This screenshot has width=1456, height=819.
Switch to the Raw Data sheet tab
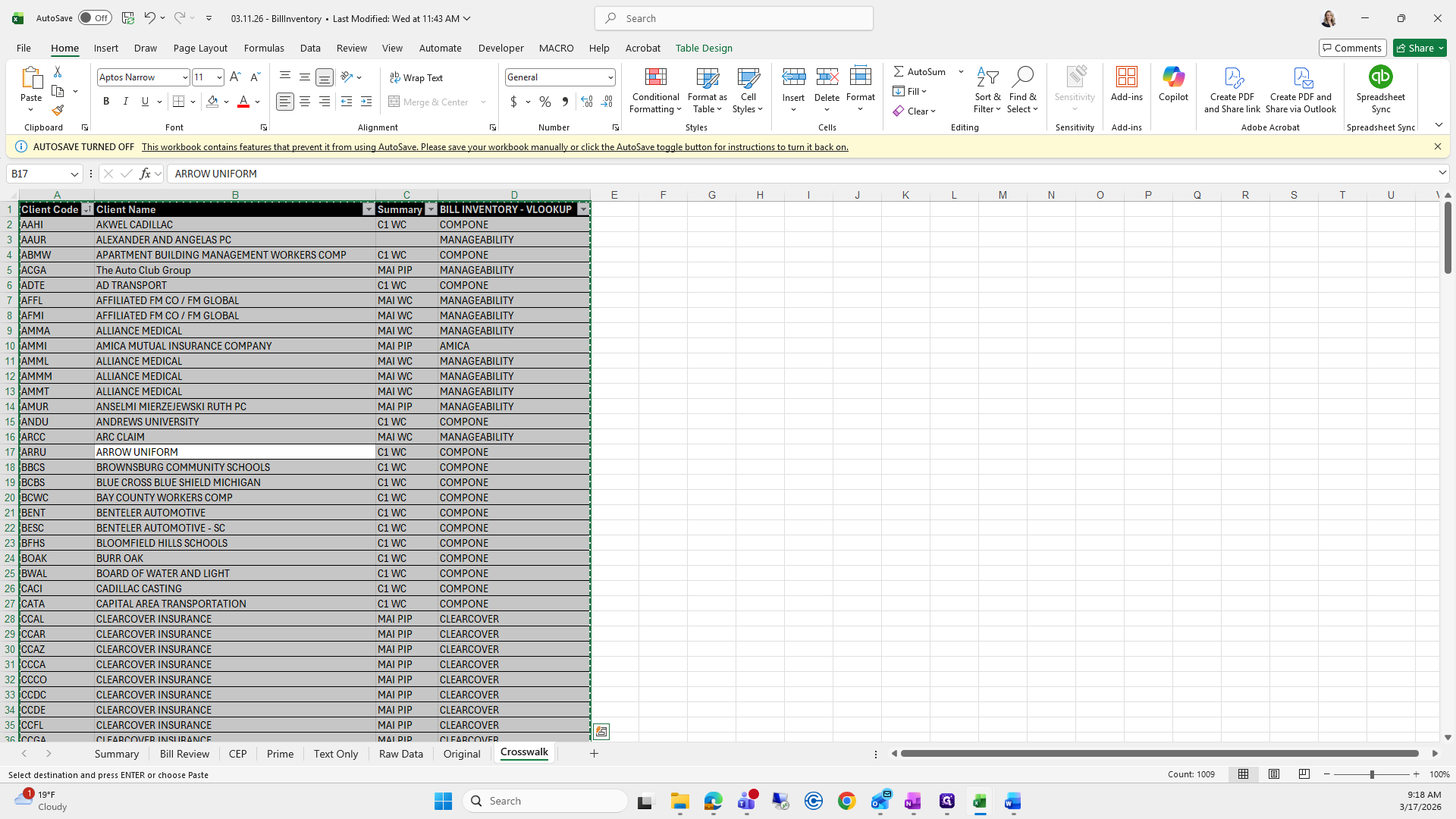pos(400,754)
